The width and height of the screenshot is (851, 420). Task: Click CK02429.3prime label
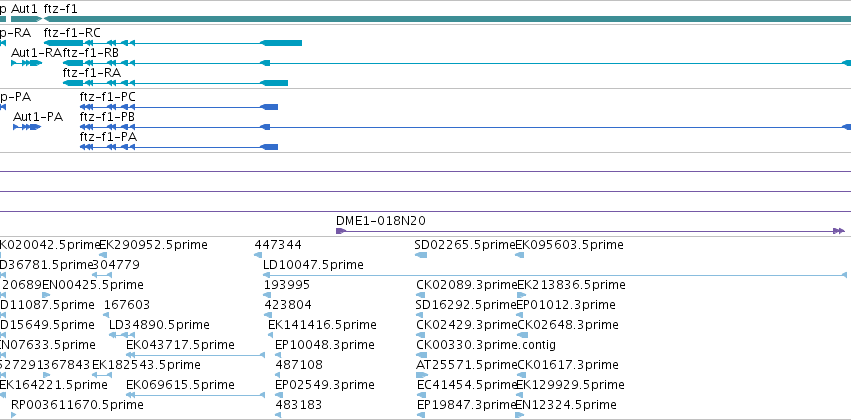click(x=467, y=325)
